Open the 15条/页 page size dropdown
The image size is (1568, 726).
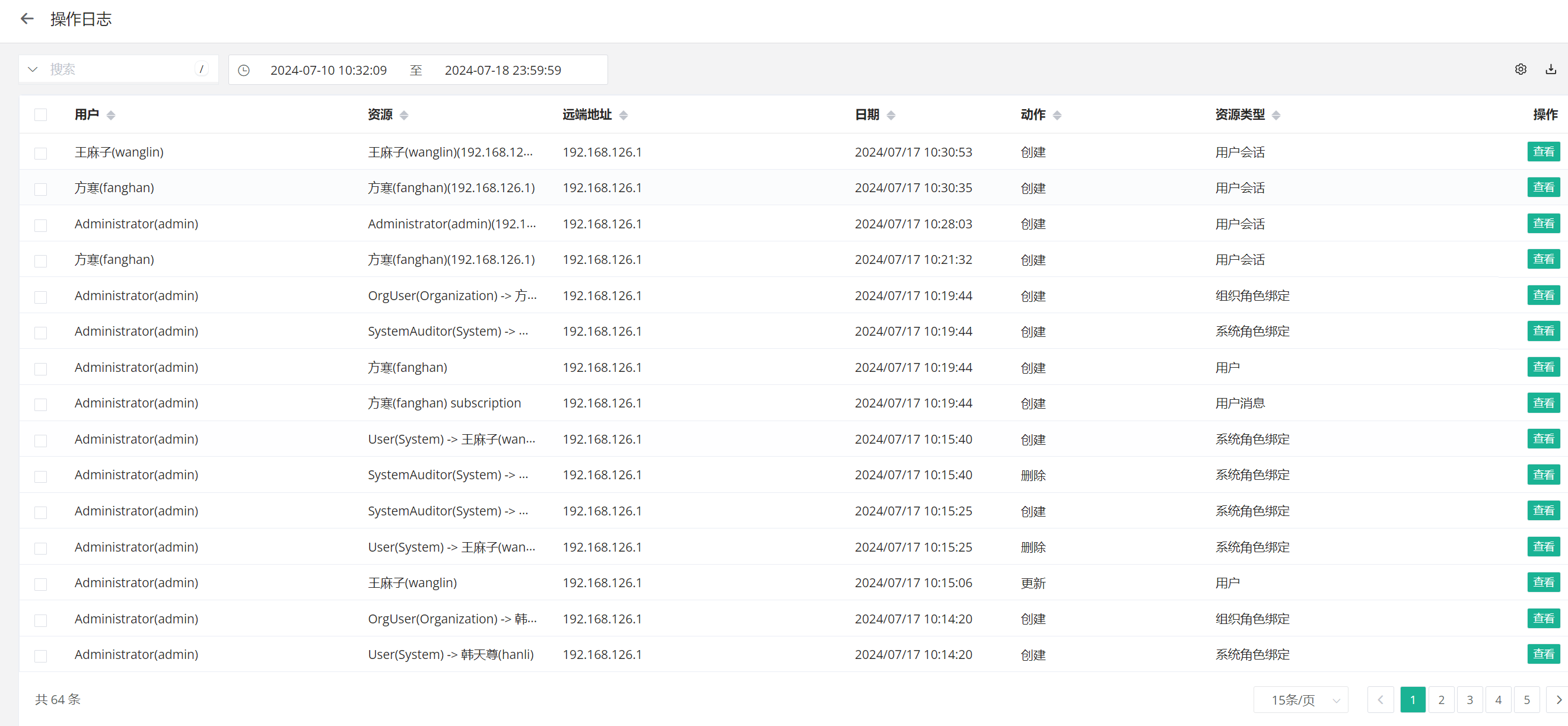point(1300,700)
